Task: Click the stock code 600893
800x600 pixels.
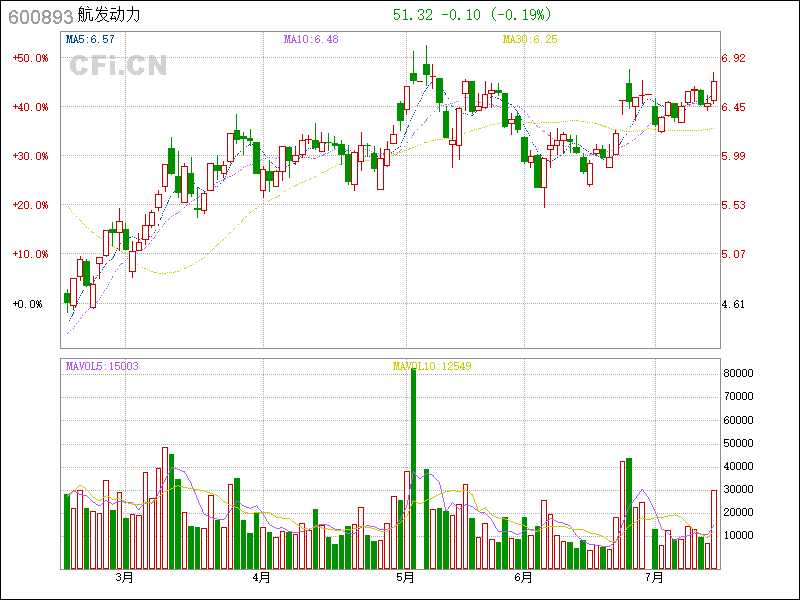Action: pos(38,16)
